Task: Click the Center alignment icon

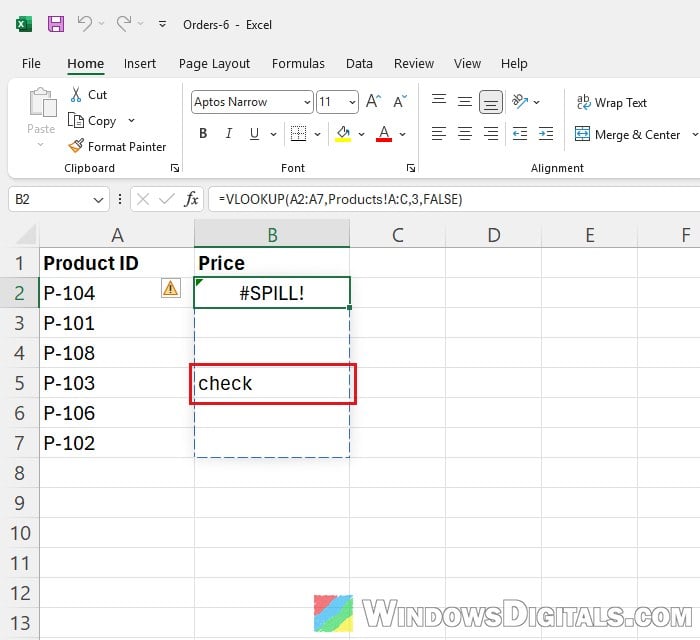Action: (x=465, y=133)
